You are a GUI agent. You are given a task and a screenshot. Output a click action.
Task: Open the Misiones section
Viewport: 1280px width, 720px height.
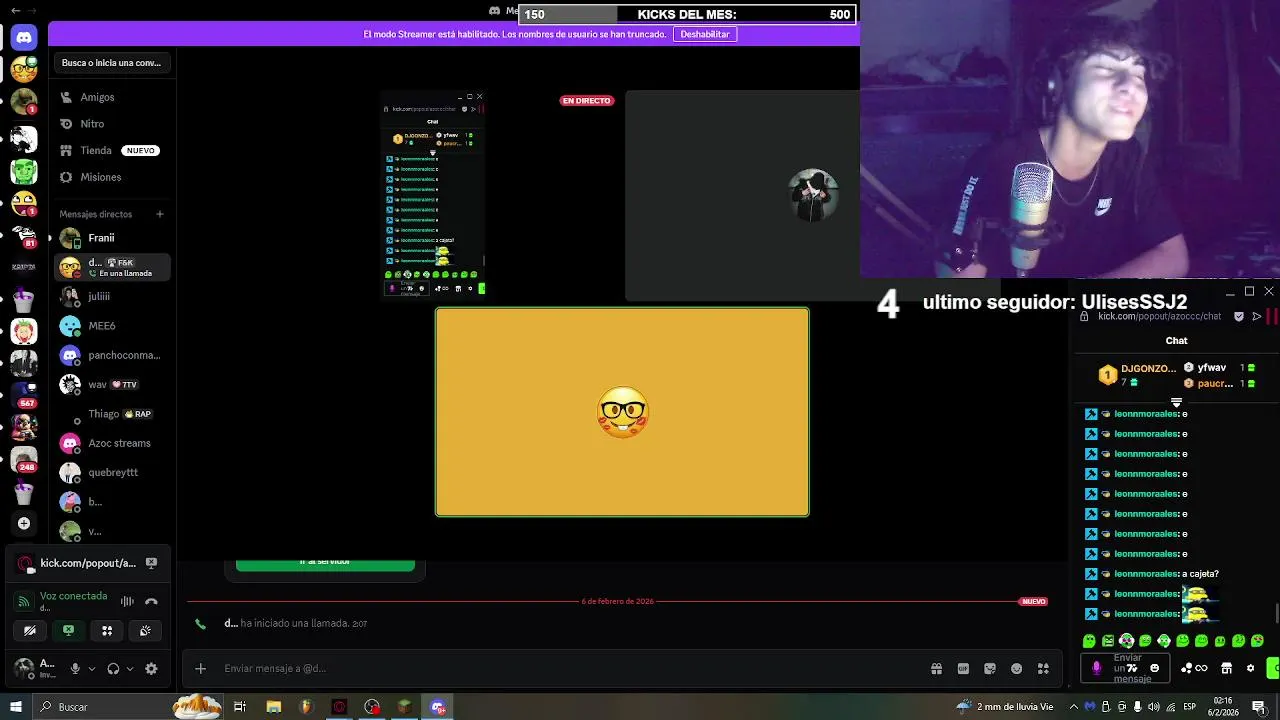click(112, 177)
